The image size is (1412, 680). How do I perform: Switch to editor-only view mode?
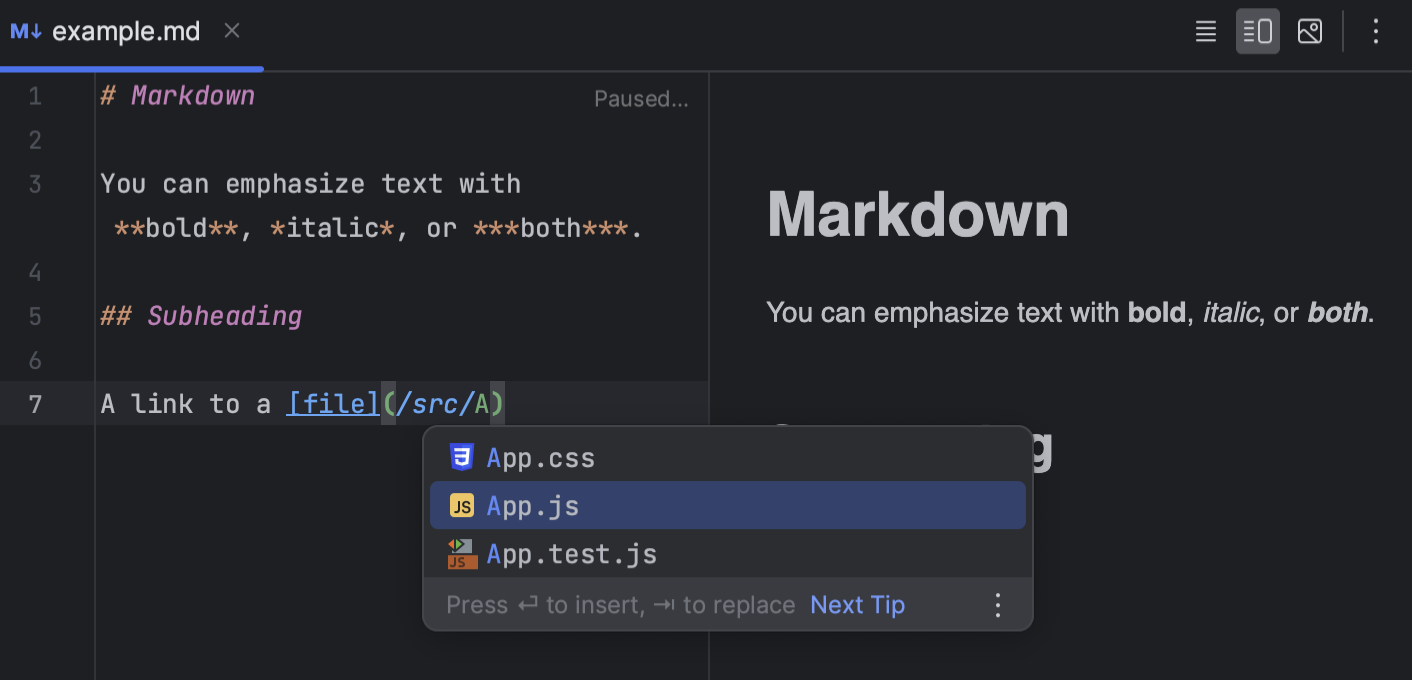click(1205, 31)
